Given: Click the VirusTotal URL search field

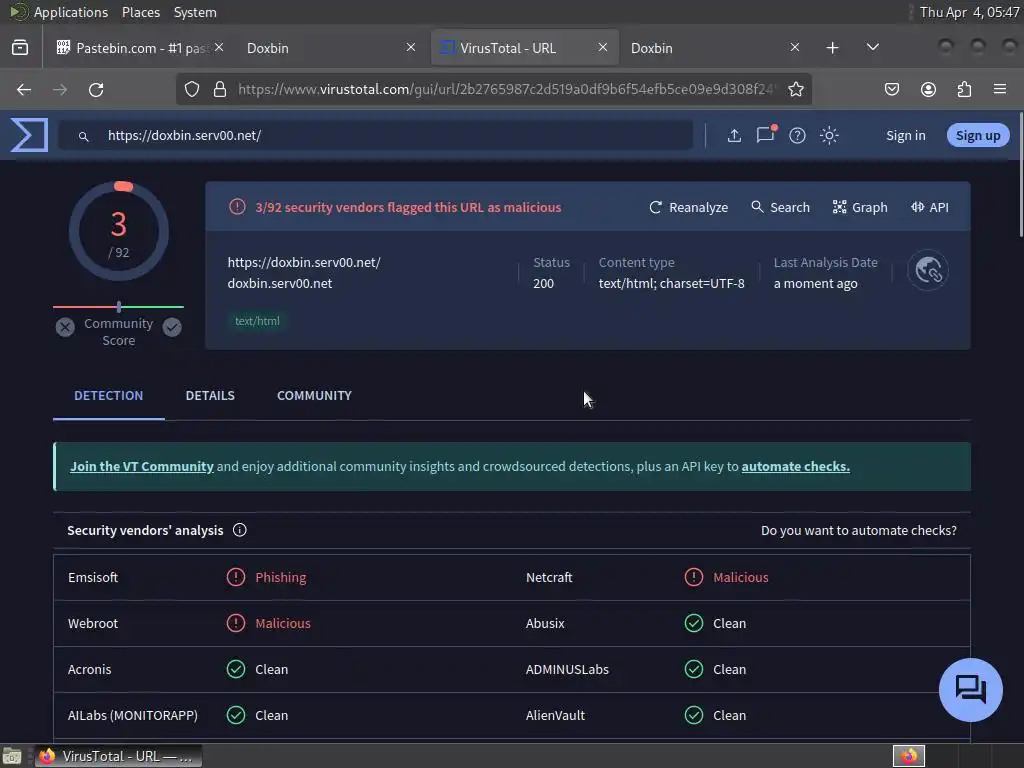Looking at the screenshot, I should tap(376, 135).
